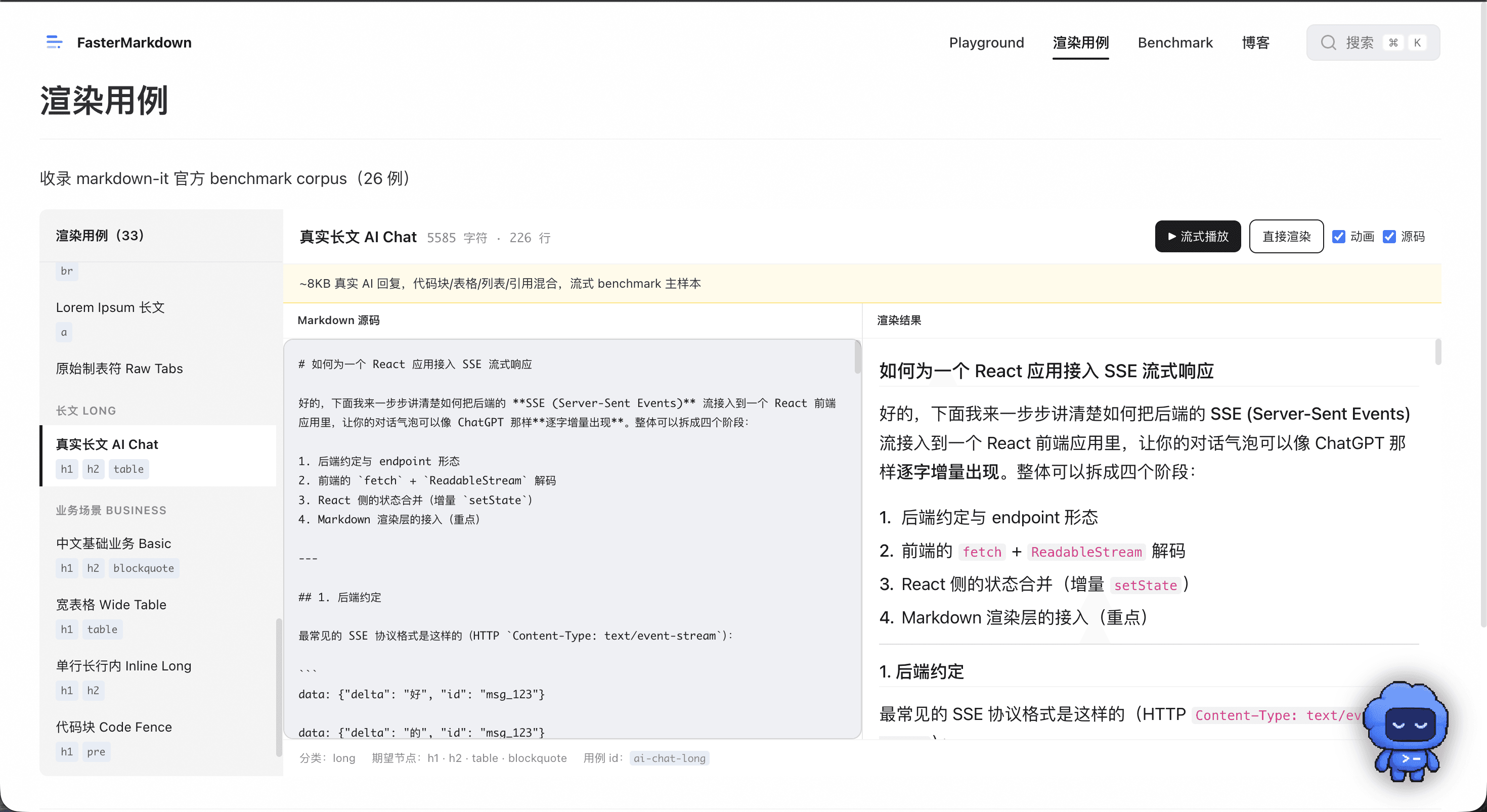Click the br tag badge
Viewport: 1487px width, 812px height.
click(x=67, y=270)
